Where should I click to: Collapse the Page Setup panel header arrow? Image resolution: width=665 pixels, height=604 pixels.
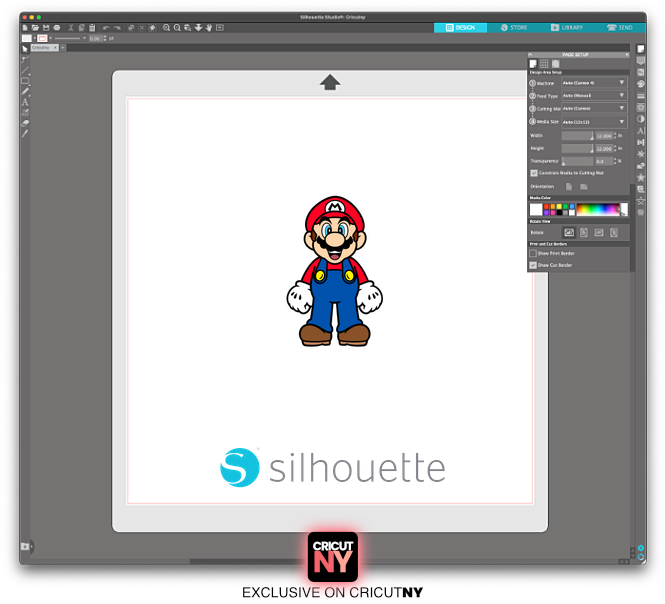530,55
